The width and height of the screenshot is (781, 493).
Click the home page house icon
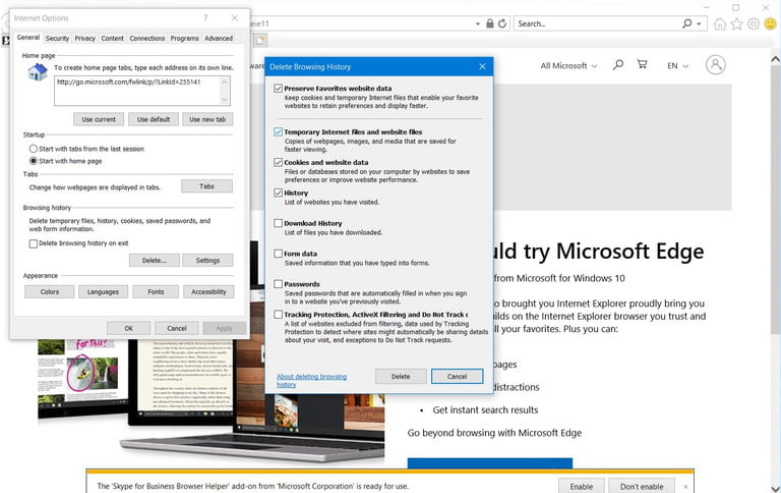coord(37,73)
